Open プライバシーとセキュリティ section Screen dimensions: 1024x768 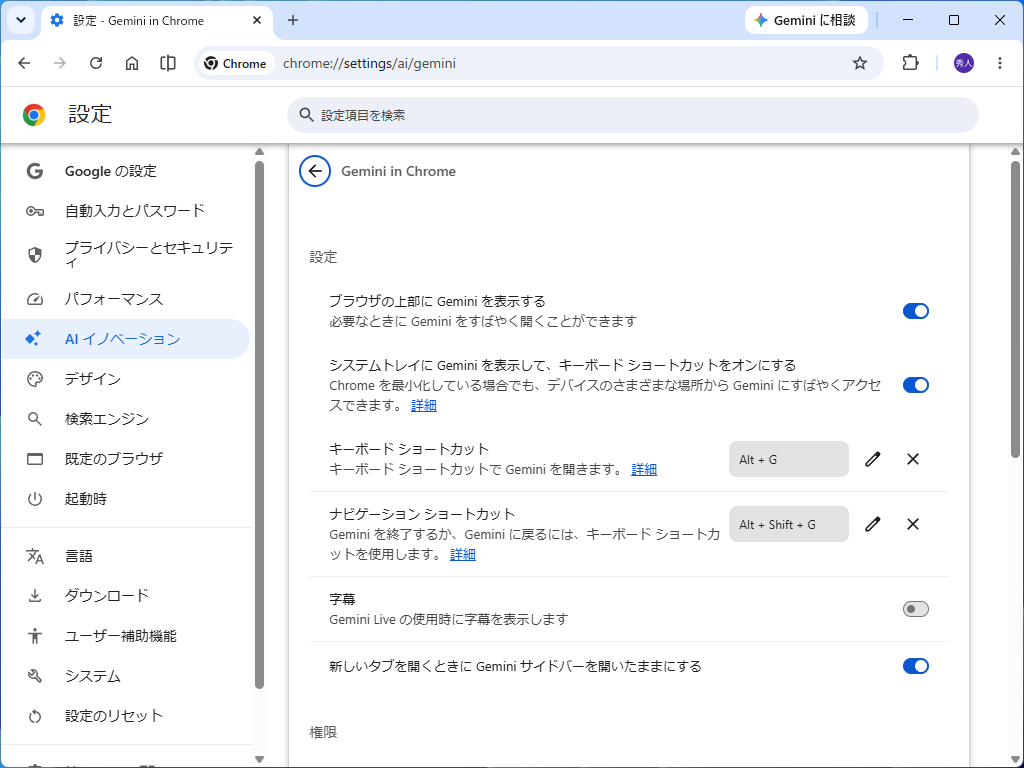126,255
